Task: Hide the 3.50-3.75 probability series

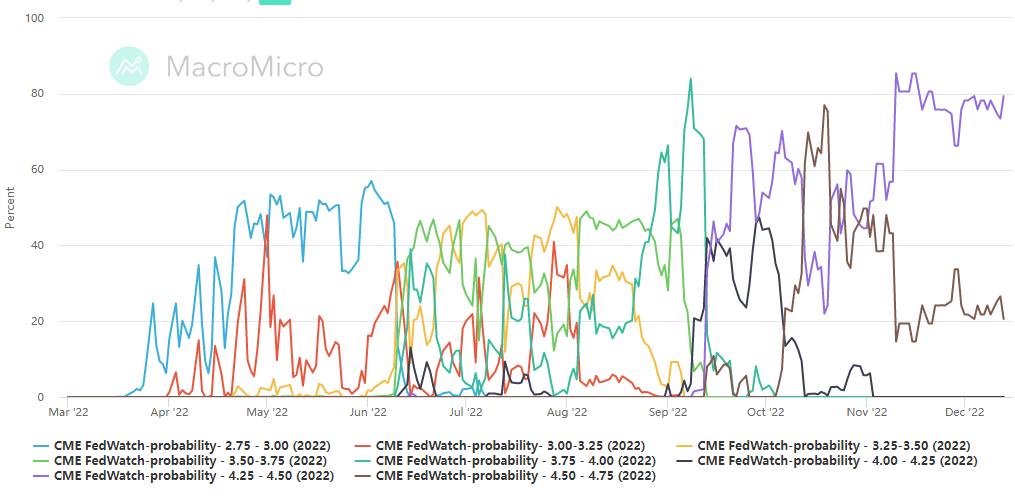Action: coord(186,461)
